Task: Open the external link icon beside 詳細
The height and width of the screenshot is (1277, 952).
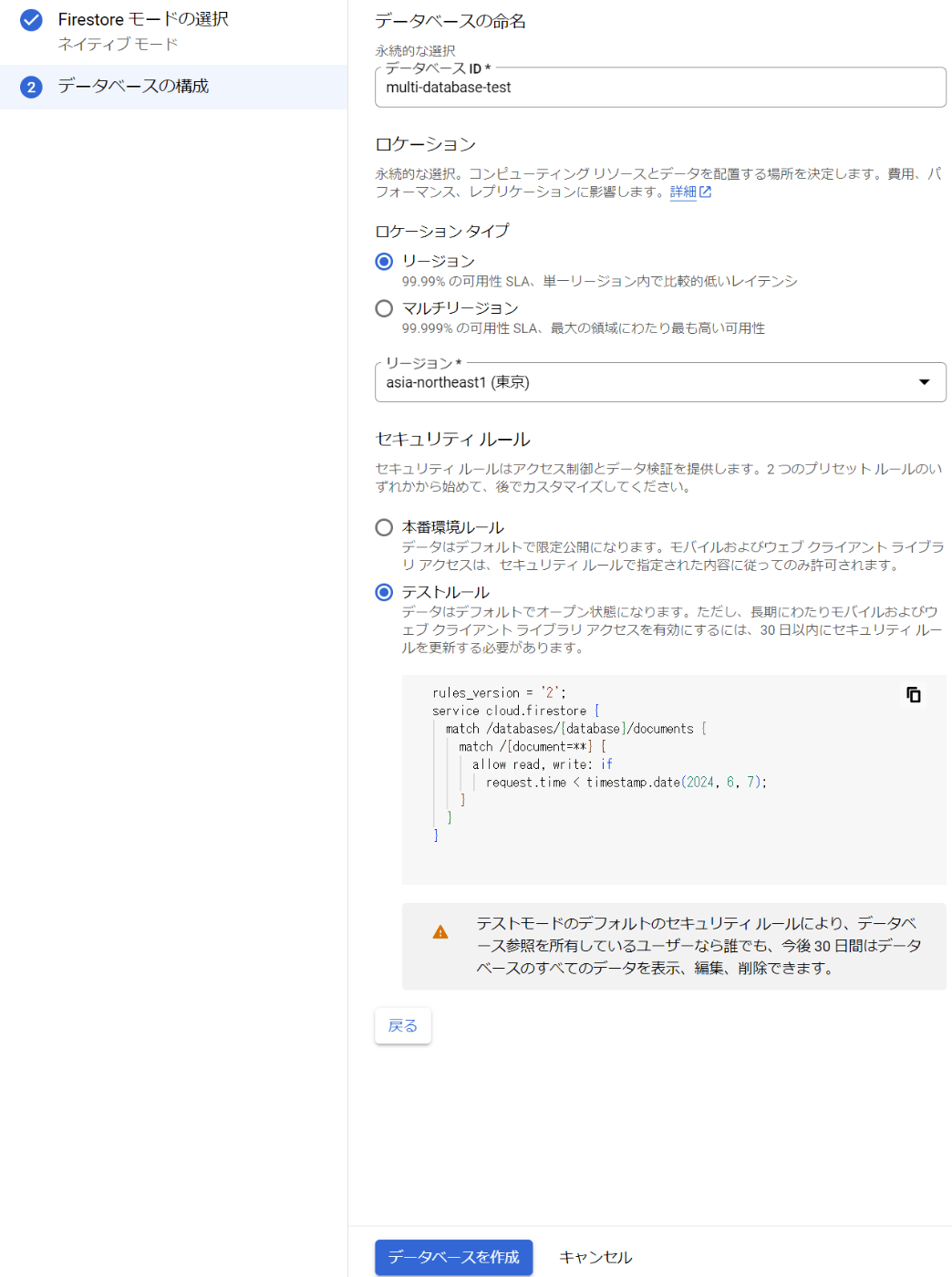Action: 705,192
